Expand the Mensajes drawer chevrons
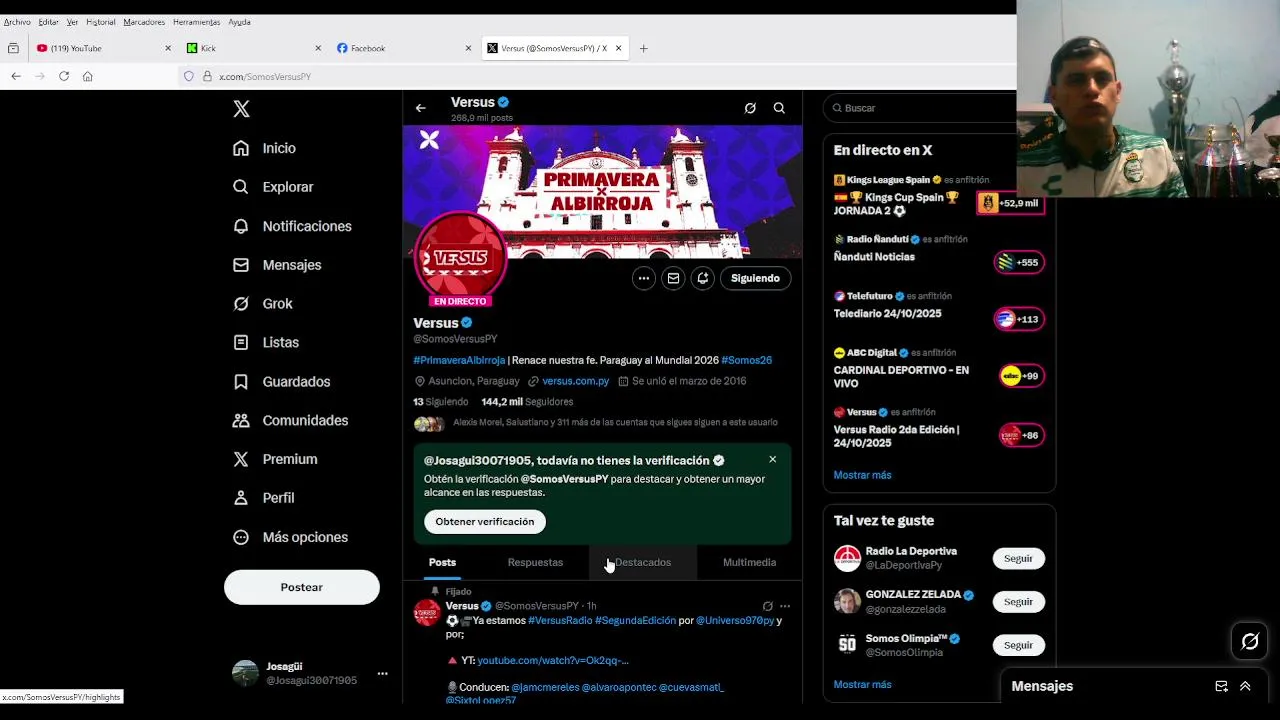The width and height of the screenshot is (1280, 720). click(1245, 686)
